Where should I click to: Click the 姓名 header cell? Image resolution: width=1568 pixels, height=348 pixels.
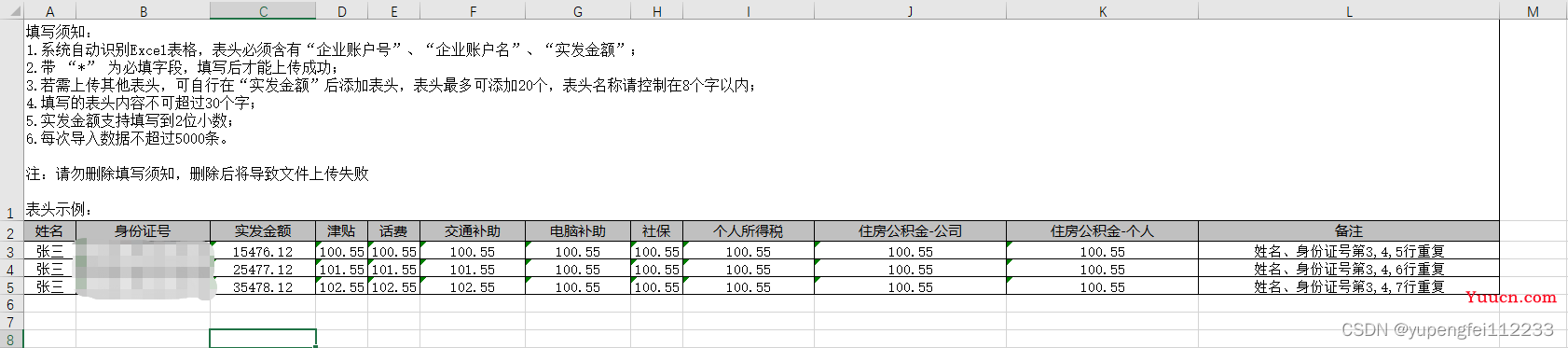coord(49,231)
